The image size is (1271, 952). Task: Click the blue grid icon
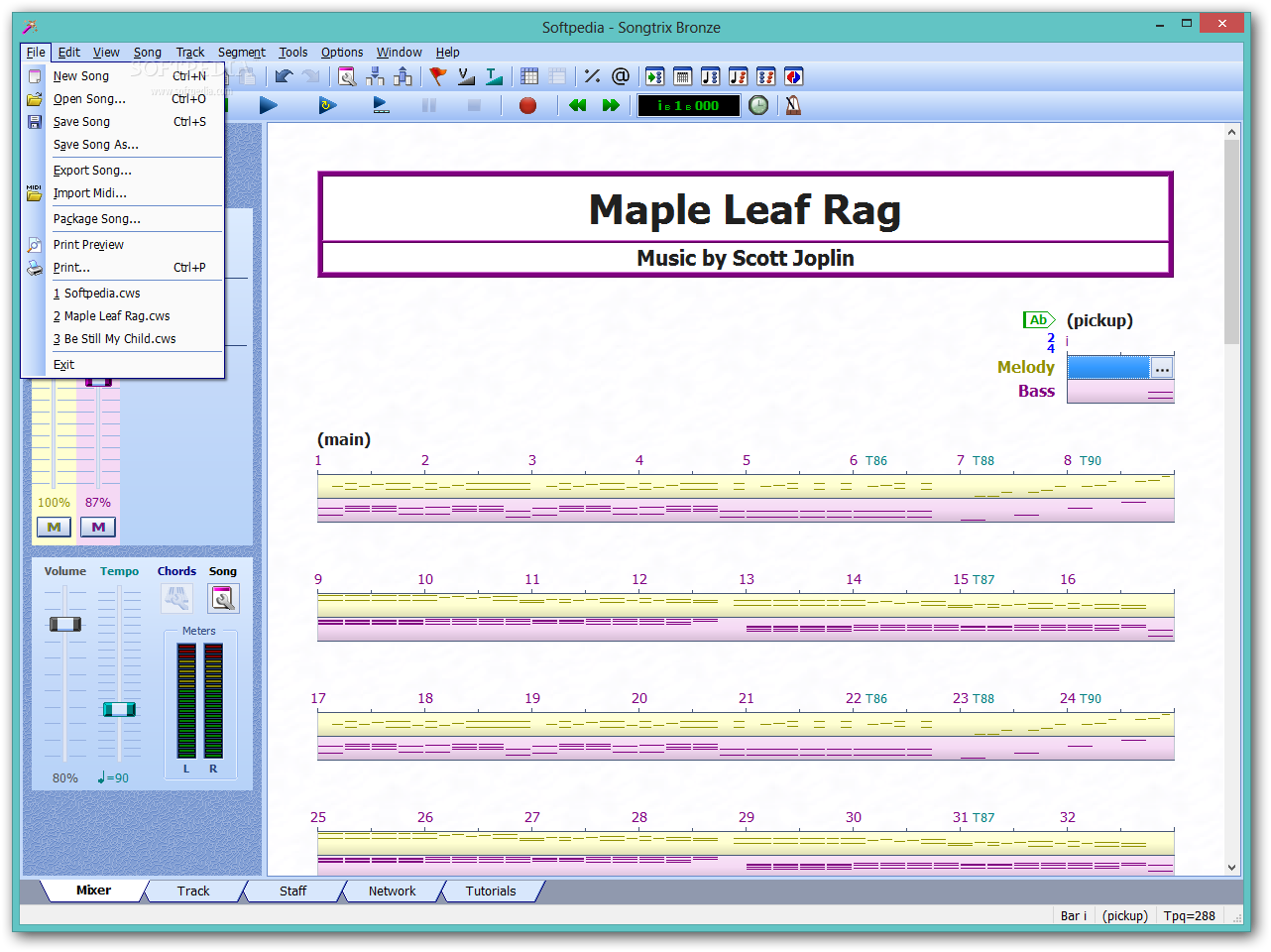coord(529,76)
